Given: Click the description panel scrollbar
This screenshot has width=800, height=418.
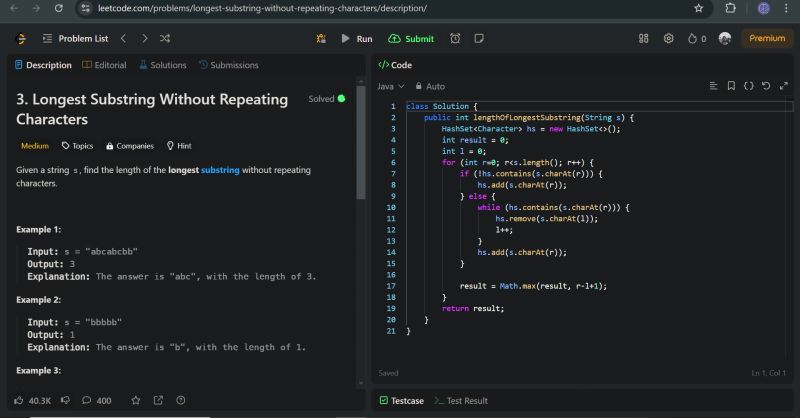Looking at the screenshot, I should pos(361,142).
